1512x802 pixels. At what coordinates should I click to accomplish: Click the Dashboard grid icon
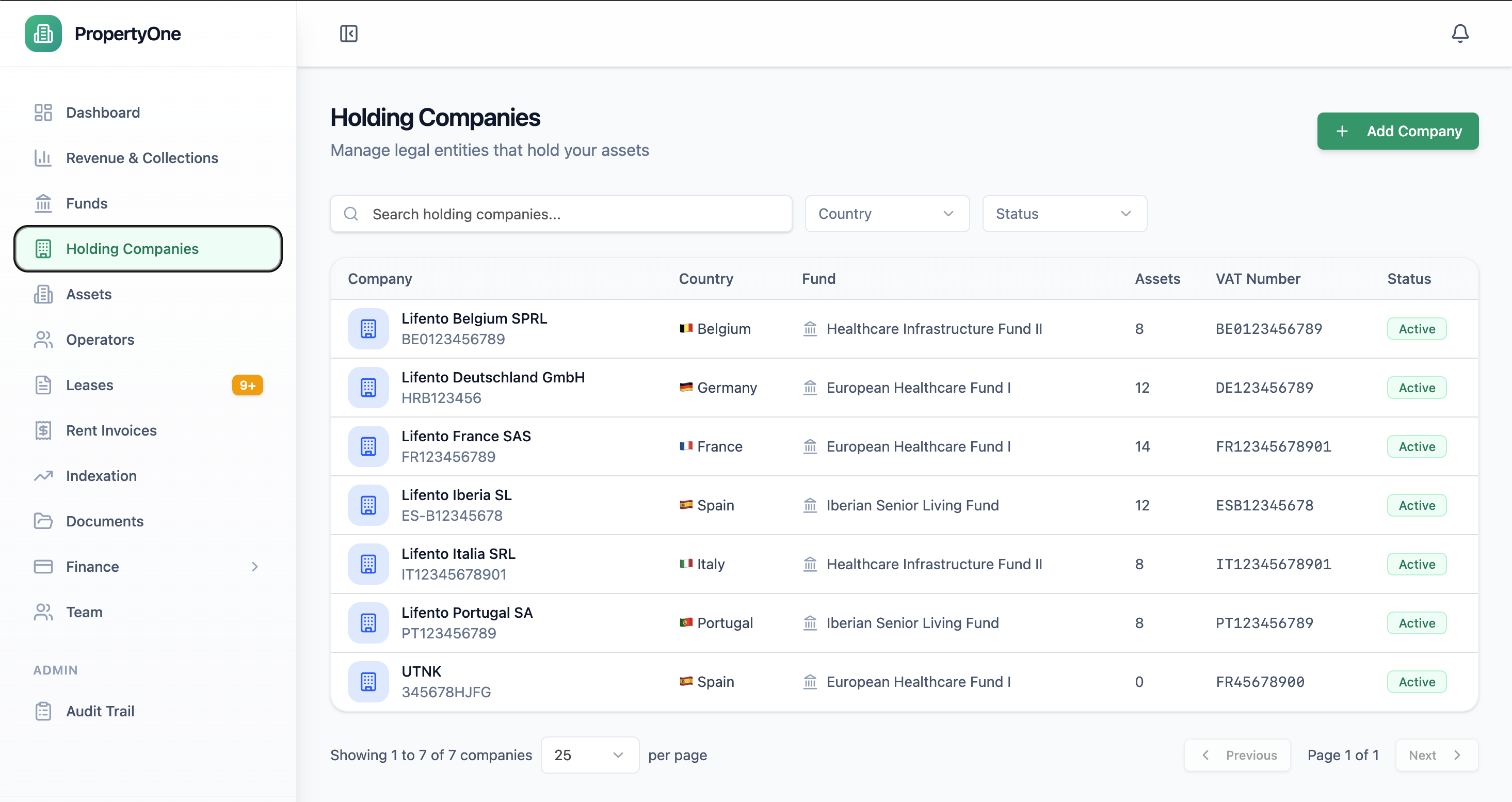[43, 112]
